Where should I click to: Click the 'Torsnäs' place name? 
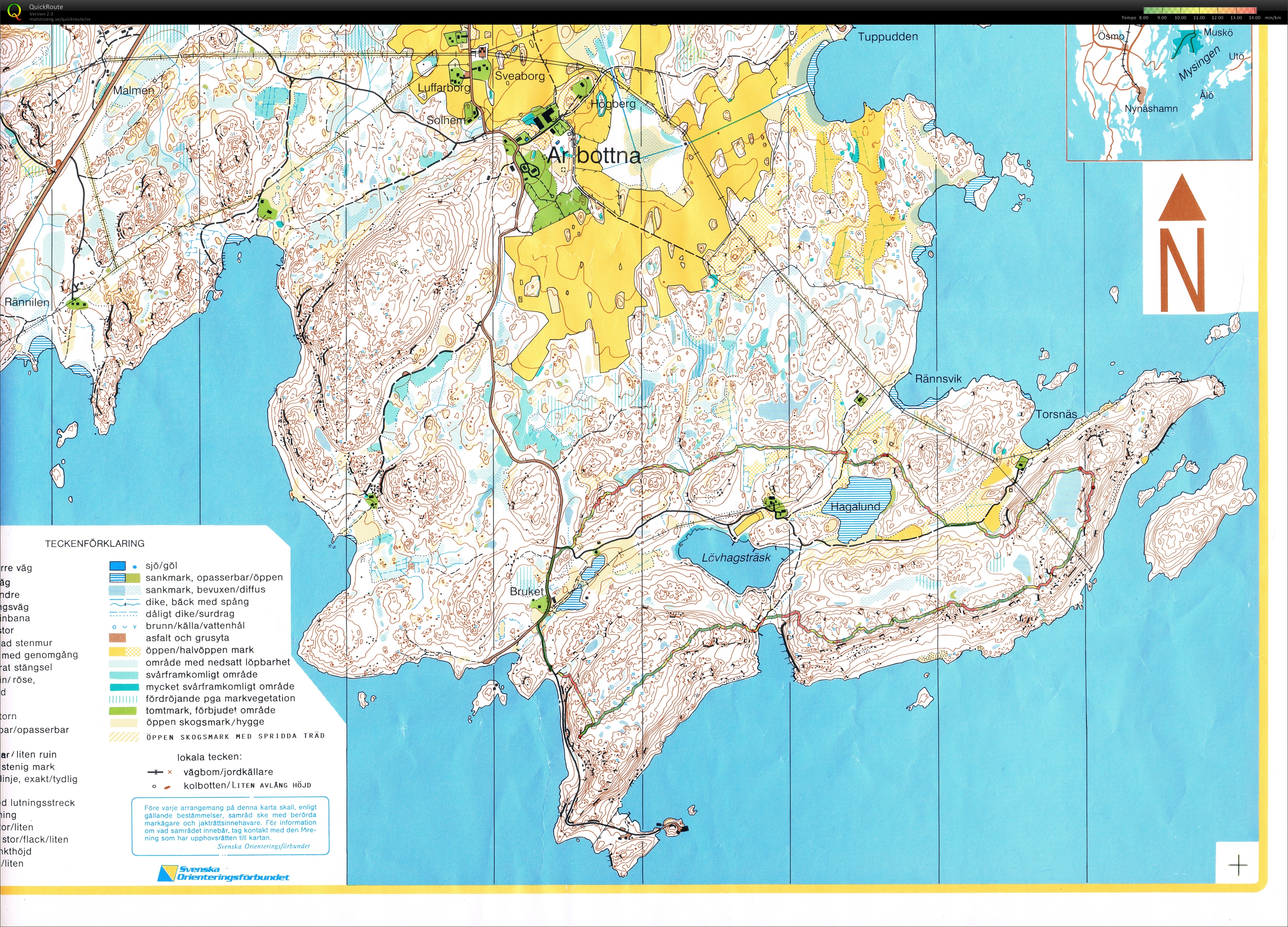coord(1056,414)
